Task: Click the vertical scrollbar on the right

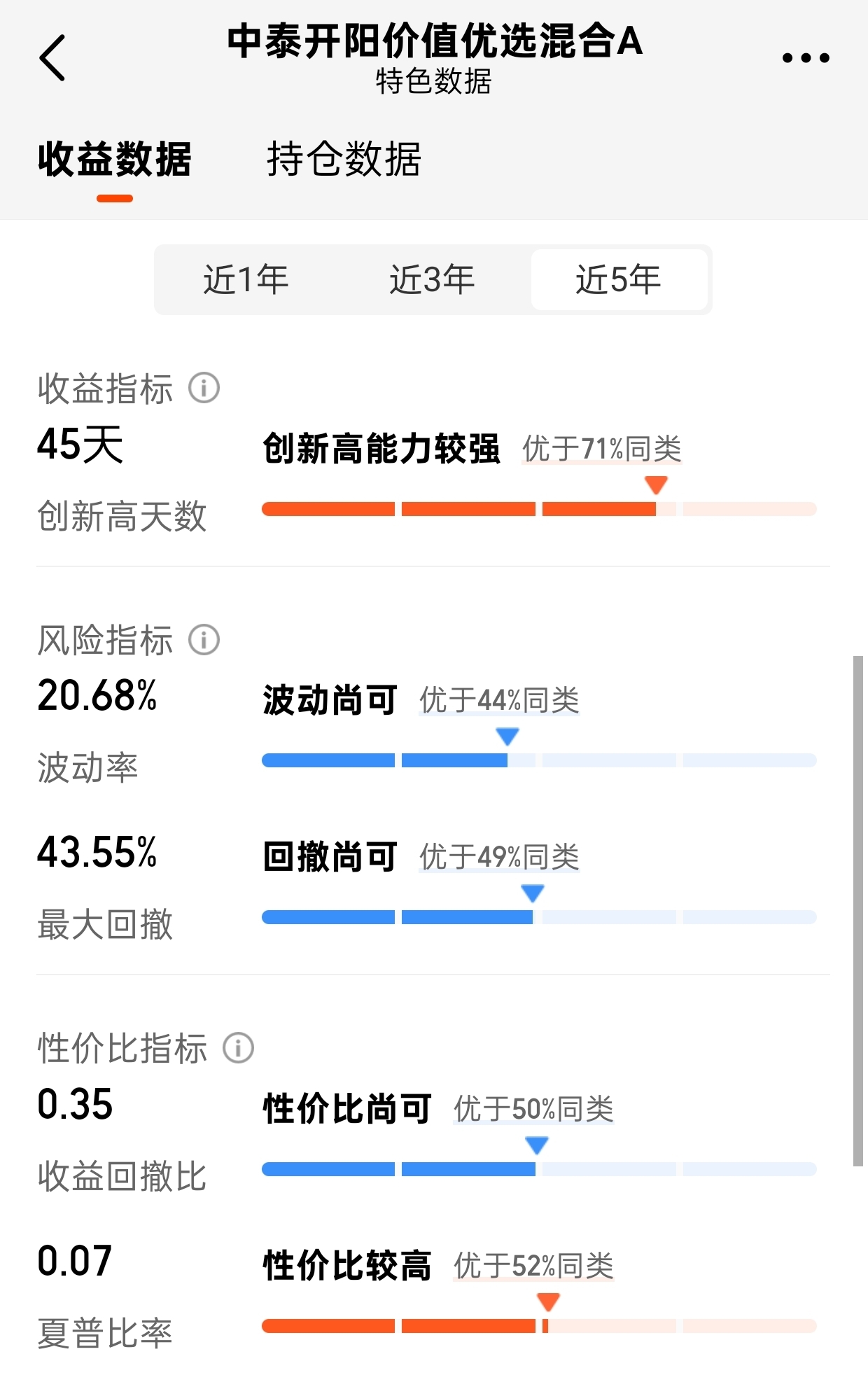Action: (857, 910)
